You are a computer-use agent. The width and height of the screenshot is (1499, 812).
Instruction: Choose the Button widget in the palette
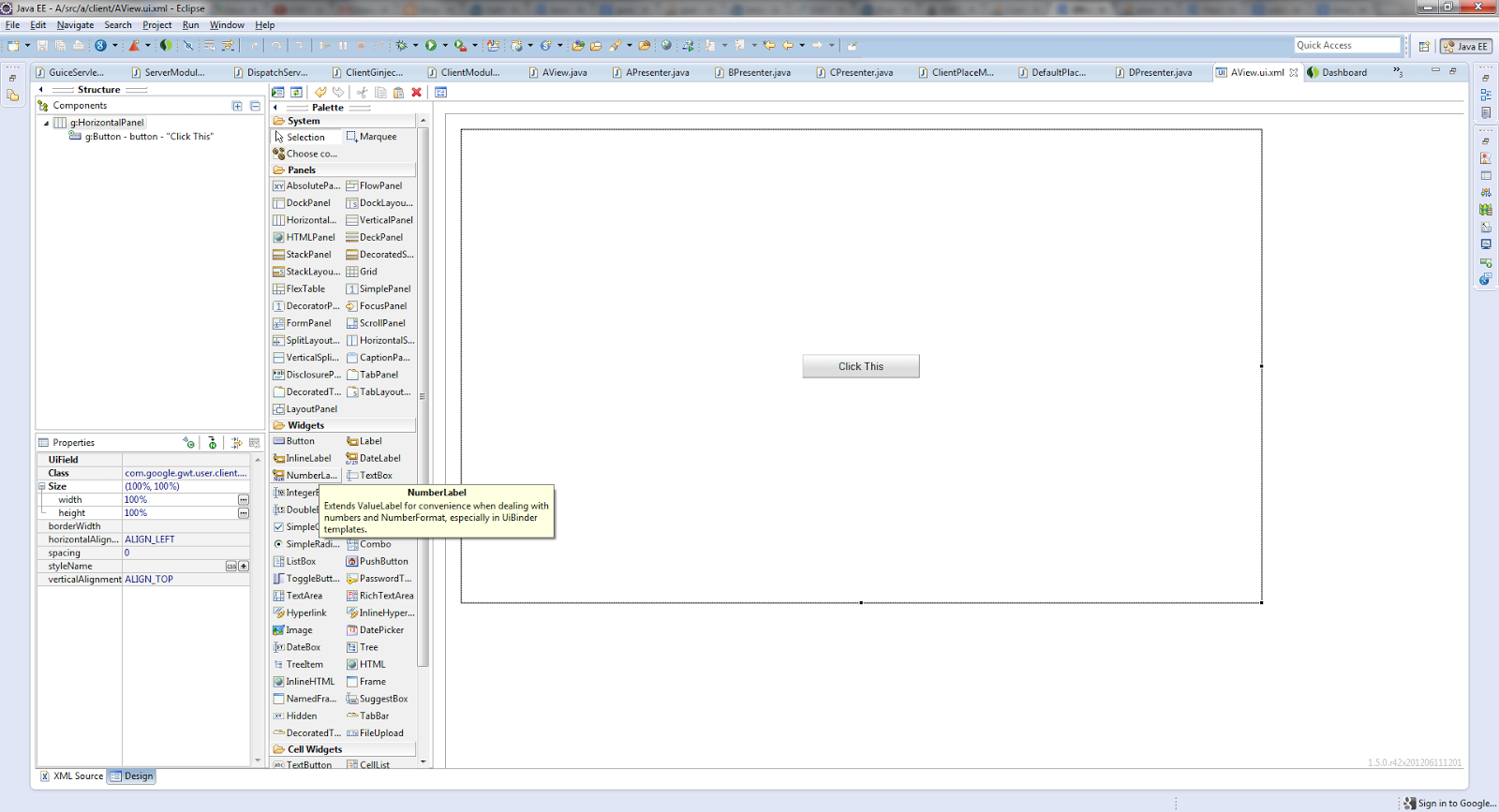point(294,441)
